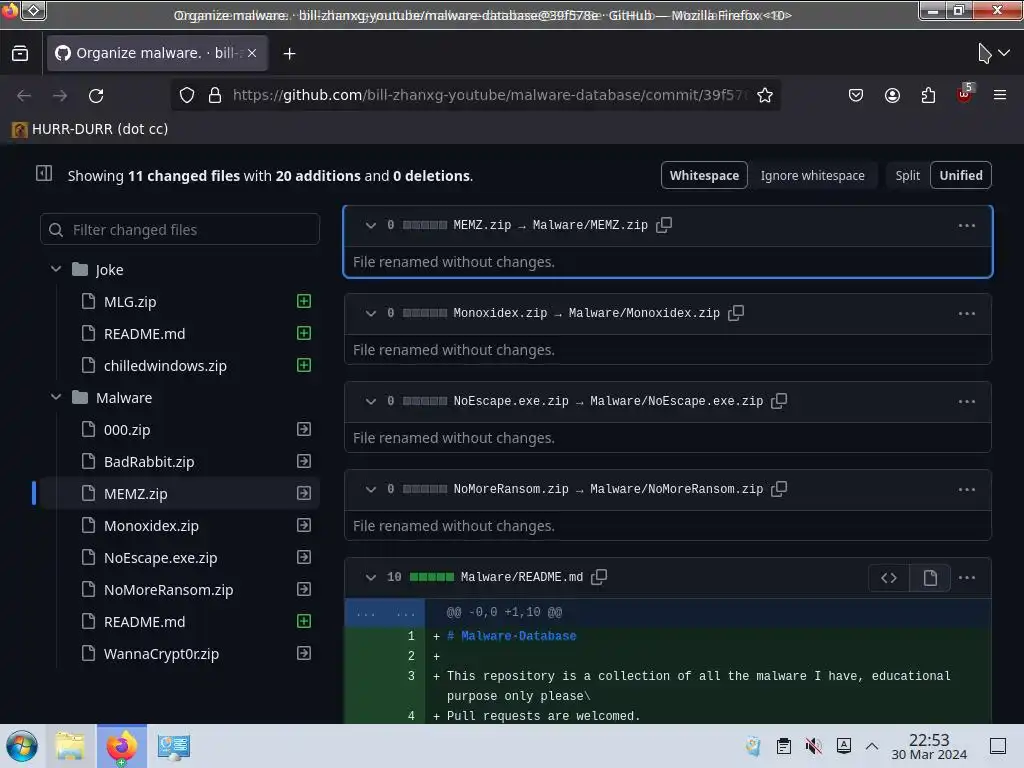The image size is (1024, 768).
Task: Select Ignore whitespace option
Action: click(812, 175)
